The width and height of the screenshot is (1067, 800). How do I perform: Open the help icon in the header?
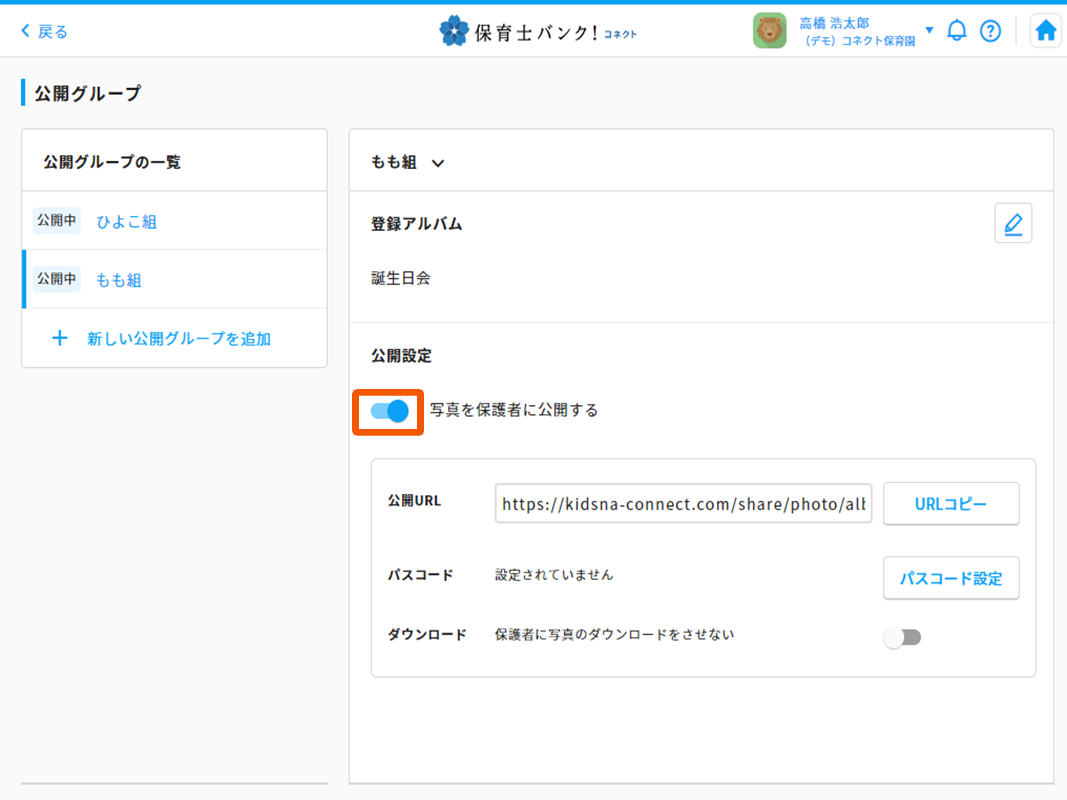coord(991,30)
